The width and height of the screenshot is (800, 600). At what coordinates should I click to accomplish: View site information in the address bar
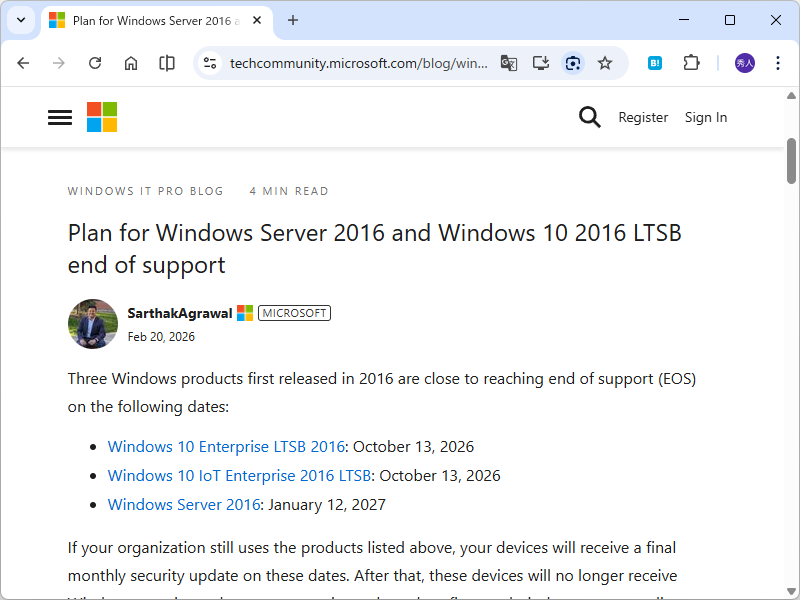pos(210,63)
